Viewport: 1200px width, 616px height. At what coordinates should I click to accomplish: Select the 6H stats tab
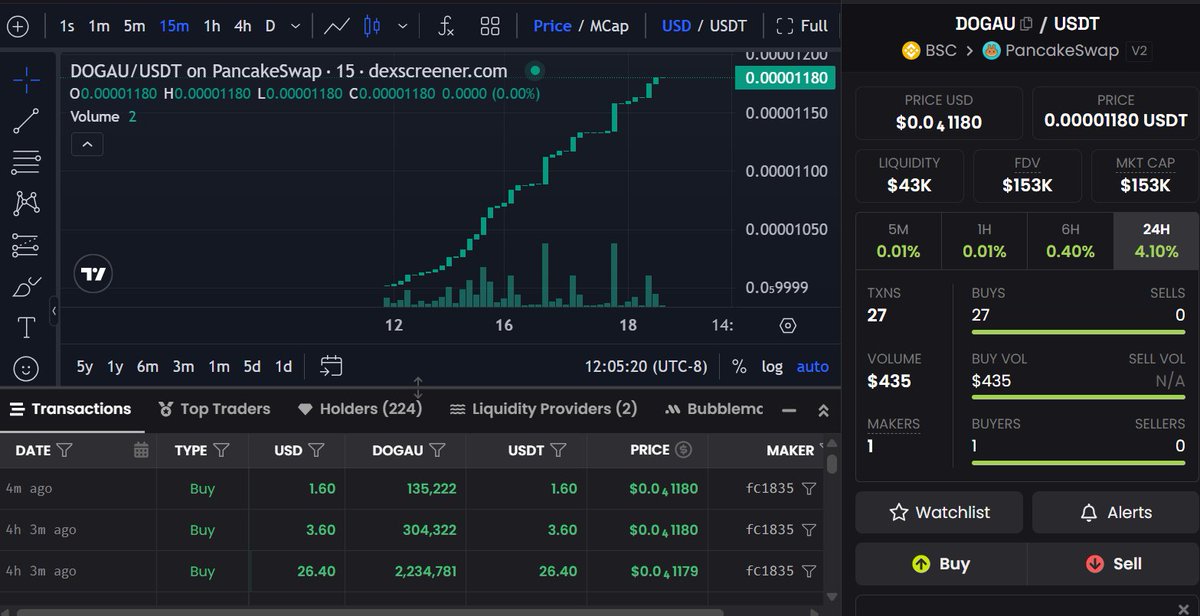1070,240
